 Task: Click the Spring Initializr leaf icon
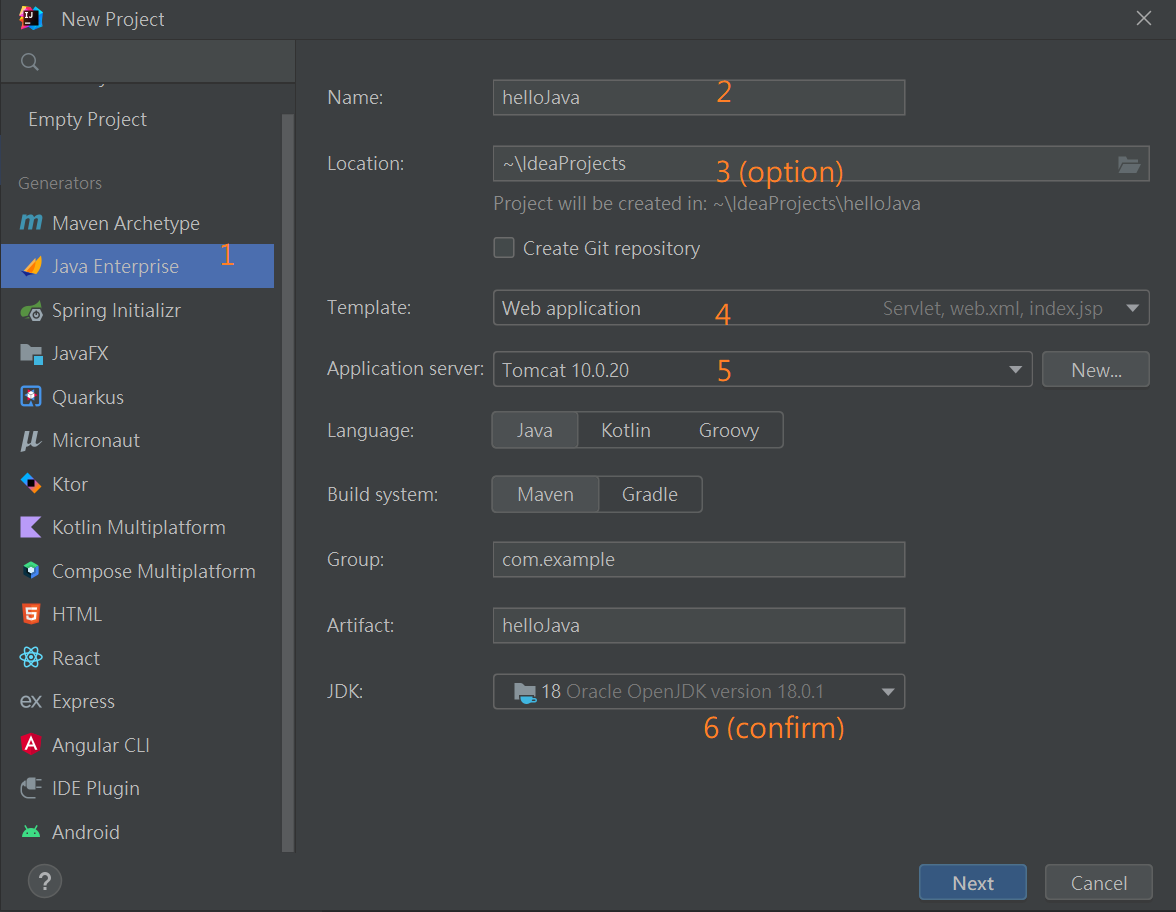tap(31, 310)
